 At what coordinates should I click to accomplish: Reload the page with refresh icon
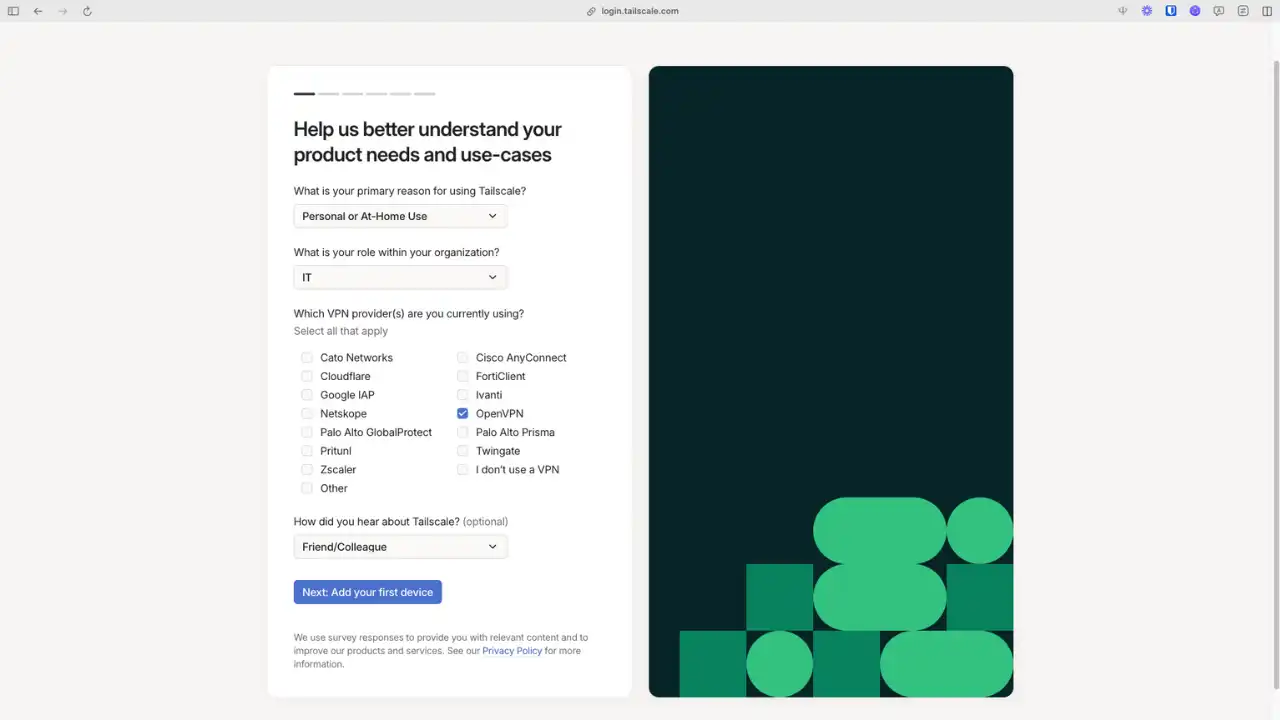point(87,11)
